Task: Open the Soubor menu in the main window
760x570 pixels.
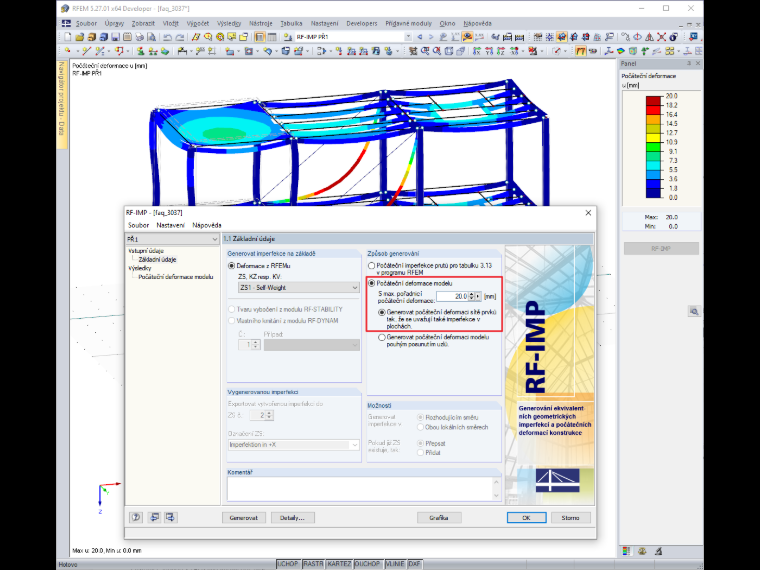Action: pos(86,23)
